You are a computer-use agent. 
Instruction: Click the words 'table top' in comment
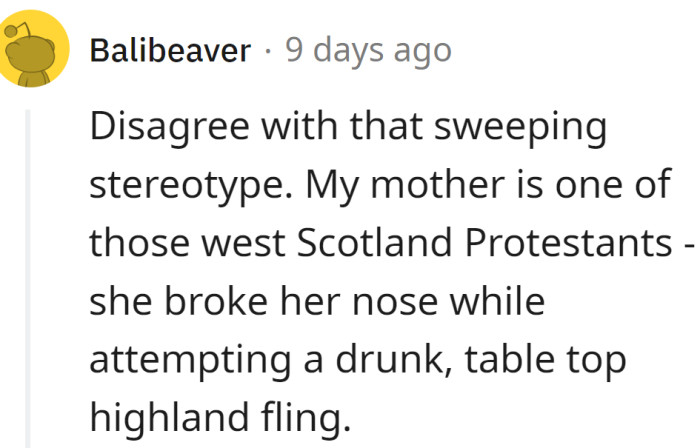pos(556,360)
